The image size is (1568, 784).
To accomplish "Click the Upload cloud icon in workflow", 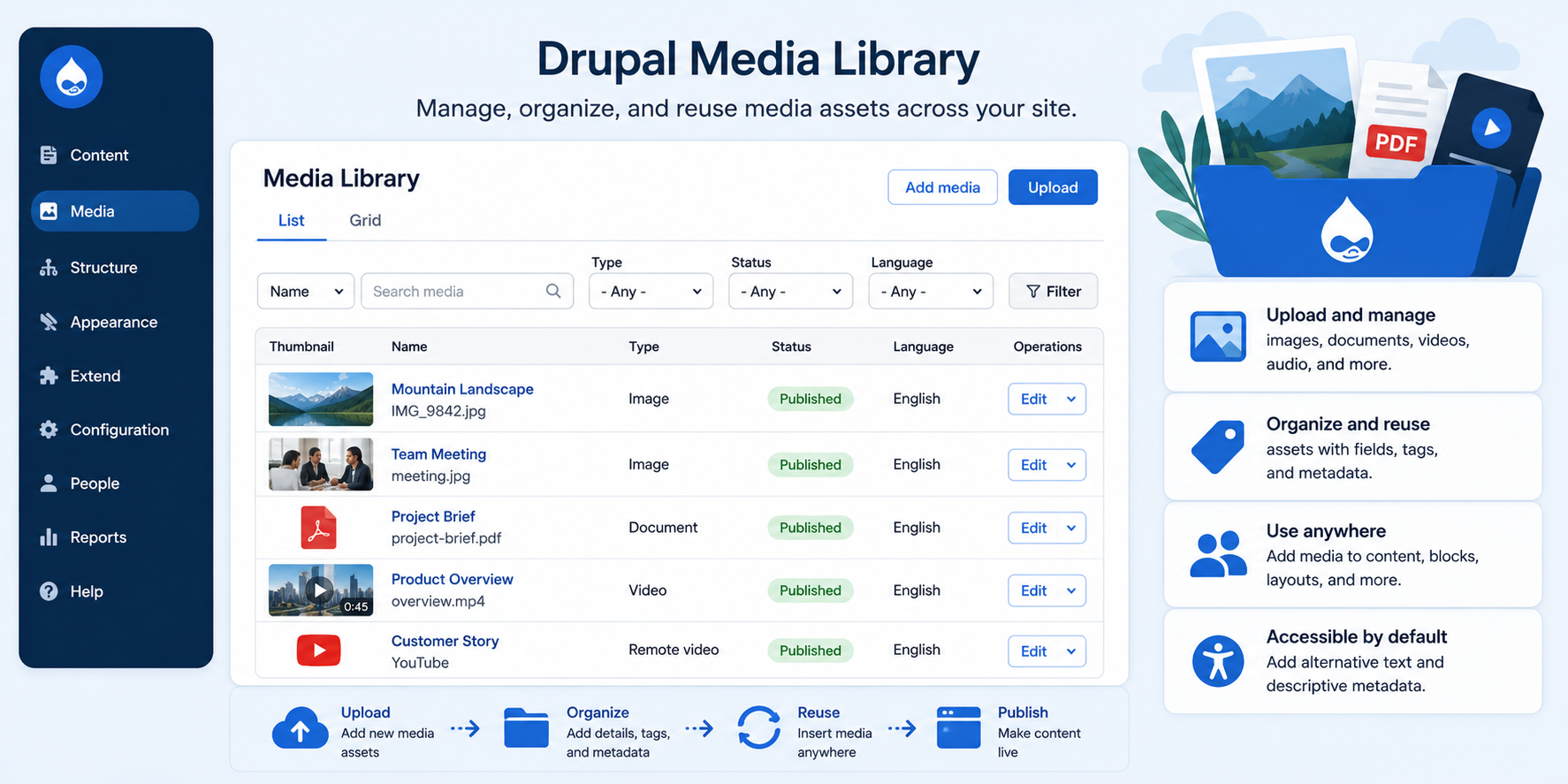I will tap(301, 729).
